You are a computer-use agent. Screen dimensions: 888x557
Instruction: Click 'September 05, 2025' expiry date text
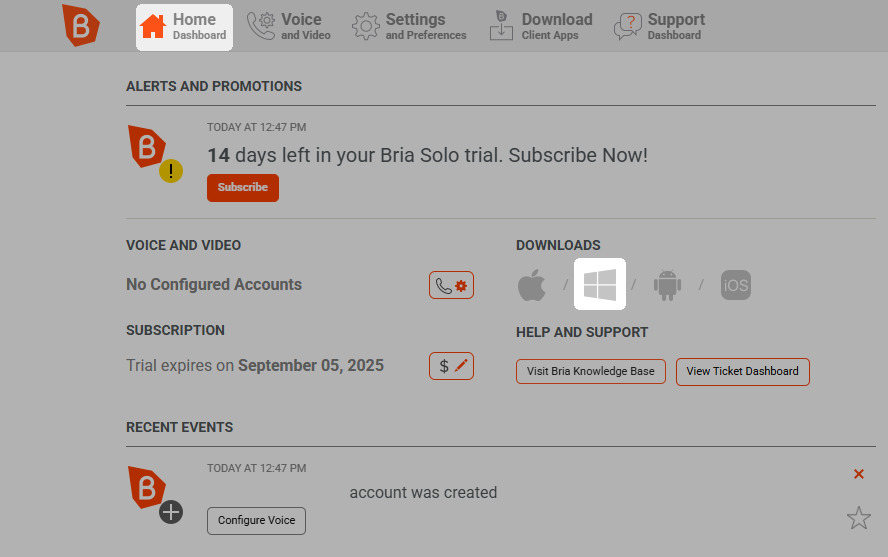311,366
